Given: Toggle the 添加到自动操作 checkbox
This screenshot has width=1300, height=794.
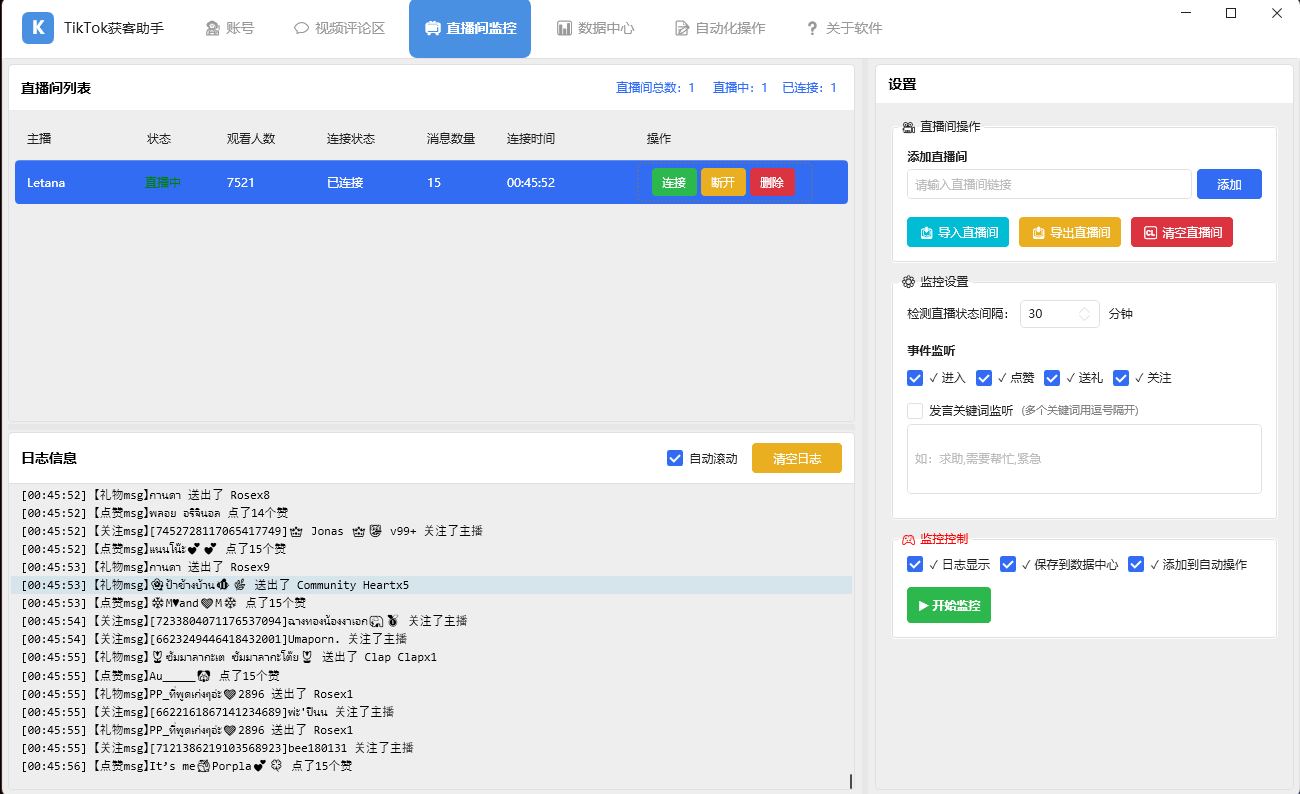Looking at the screenshot, I should pos(1136,564).
